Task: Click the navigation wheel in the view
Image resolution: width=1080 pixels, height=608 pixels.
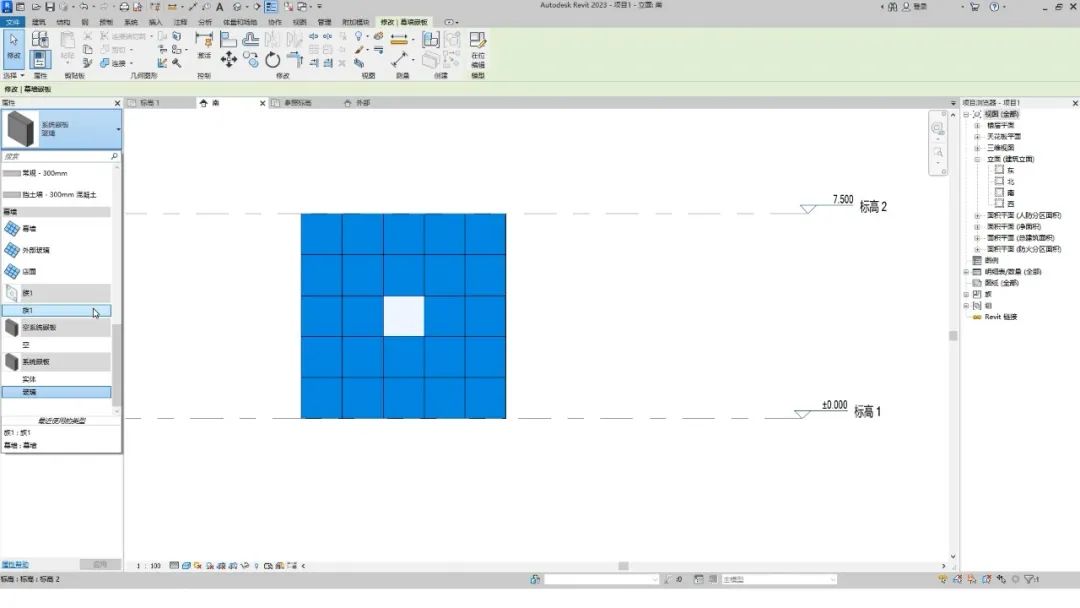Action: click(x=937, y=129)
